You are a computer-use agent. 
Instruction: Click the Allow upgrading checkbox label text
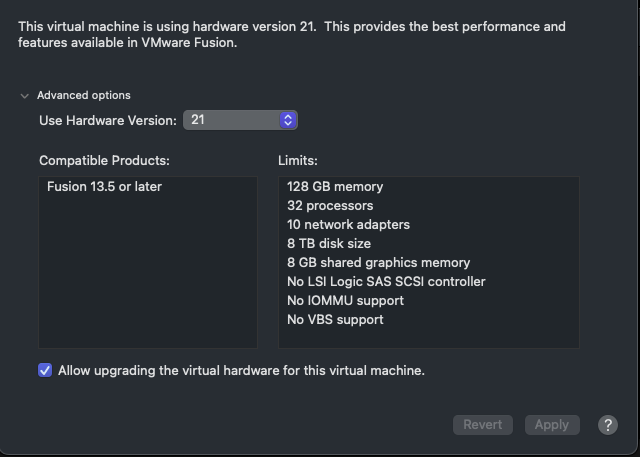coord(241,370)
